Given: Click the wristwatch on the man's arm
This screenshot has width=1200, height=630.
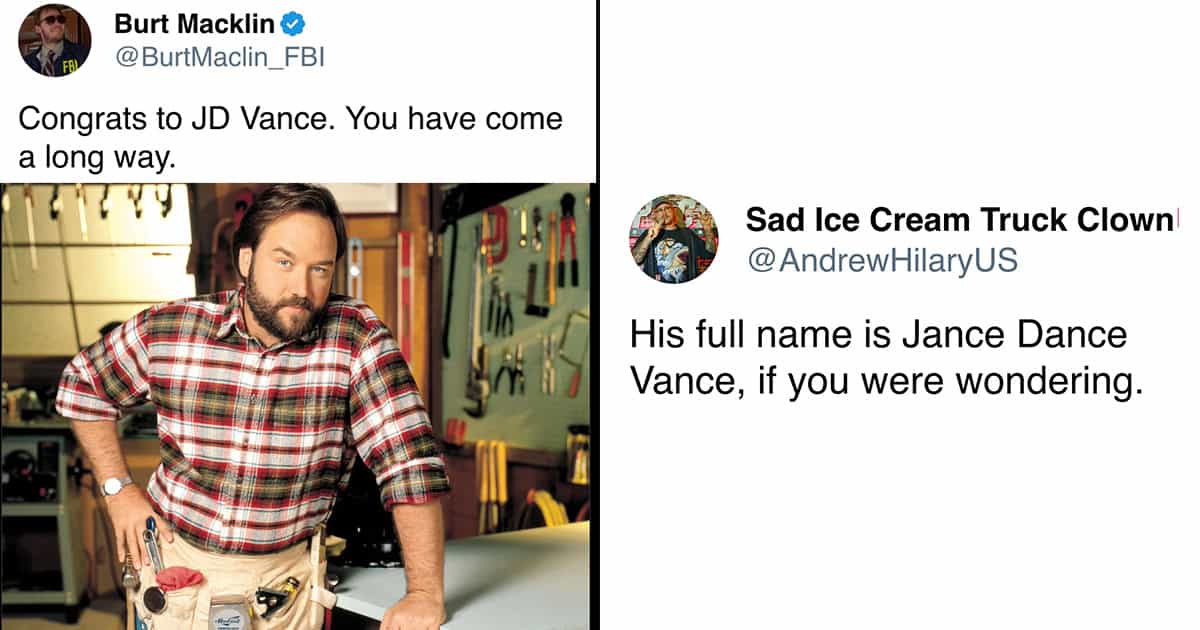Looking at the screenshot, I should click(x=115, y=486).
